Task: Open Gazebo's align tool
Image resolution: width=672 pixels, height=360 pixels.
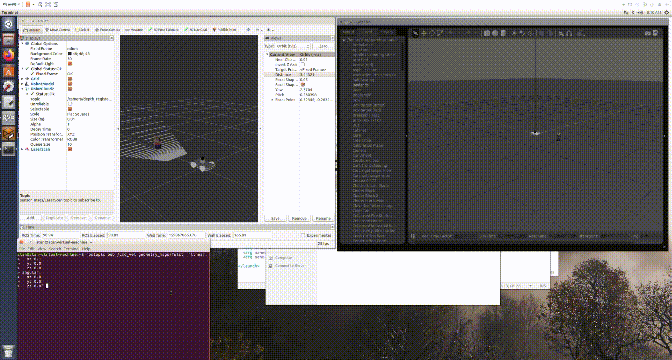Action: 561,33
